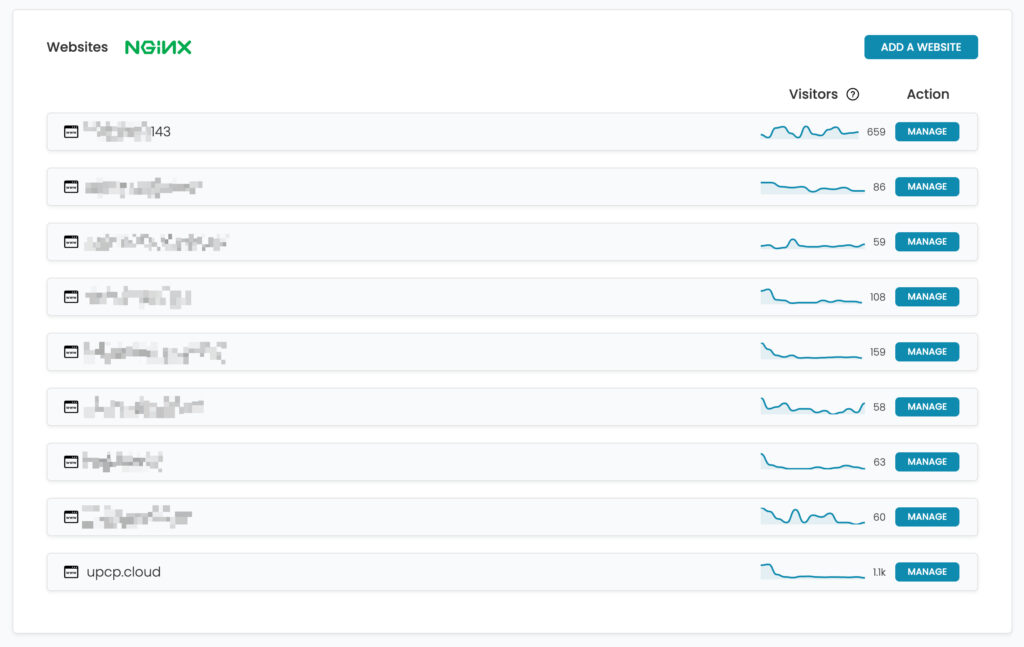Click the NGINX logo in the header
The image size is (1024, 647).
tap(156, 46)
